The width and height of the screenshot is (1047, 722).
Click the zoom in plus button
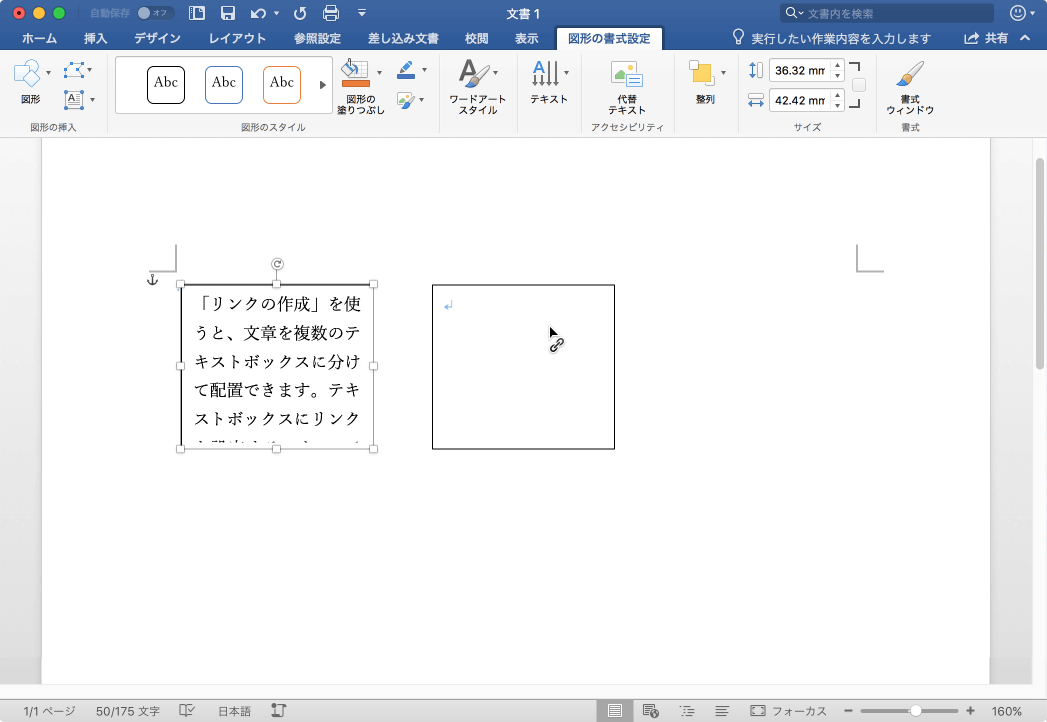point(970,711)
